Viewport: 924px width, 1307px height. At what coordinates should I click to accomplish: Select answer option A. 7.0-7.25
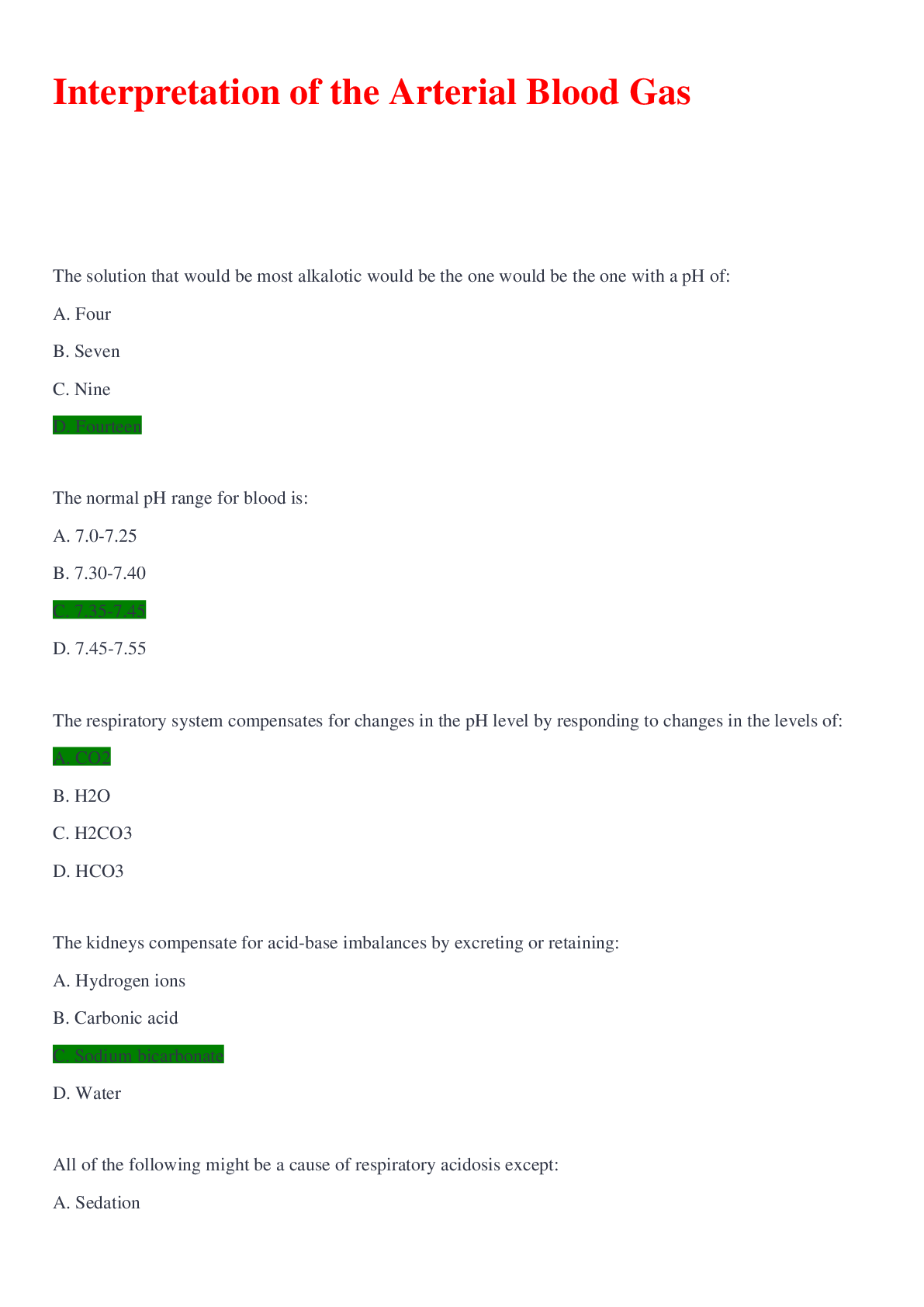95,536
